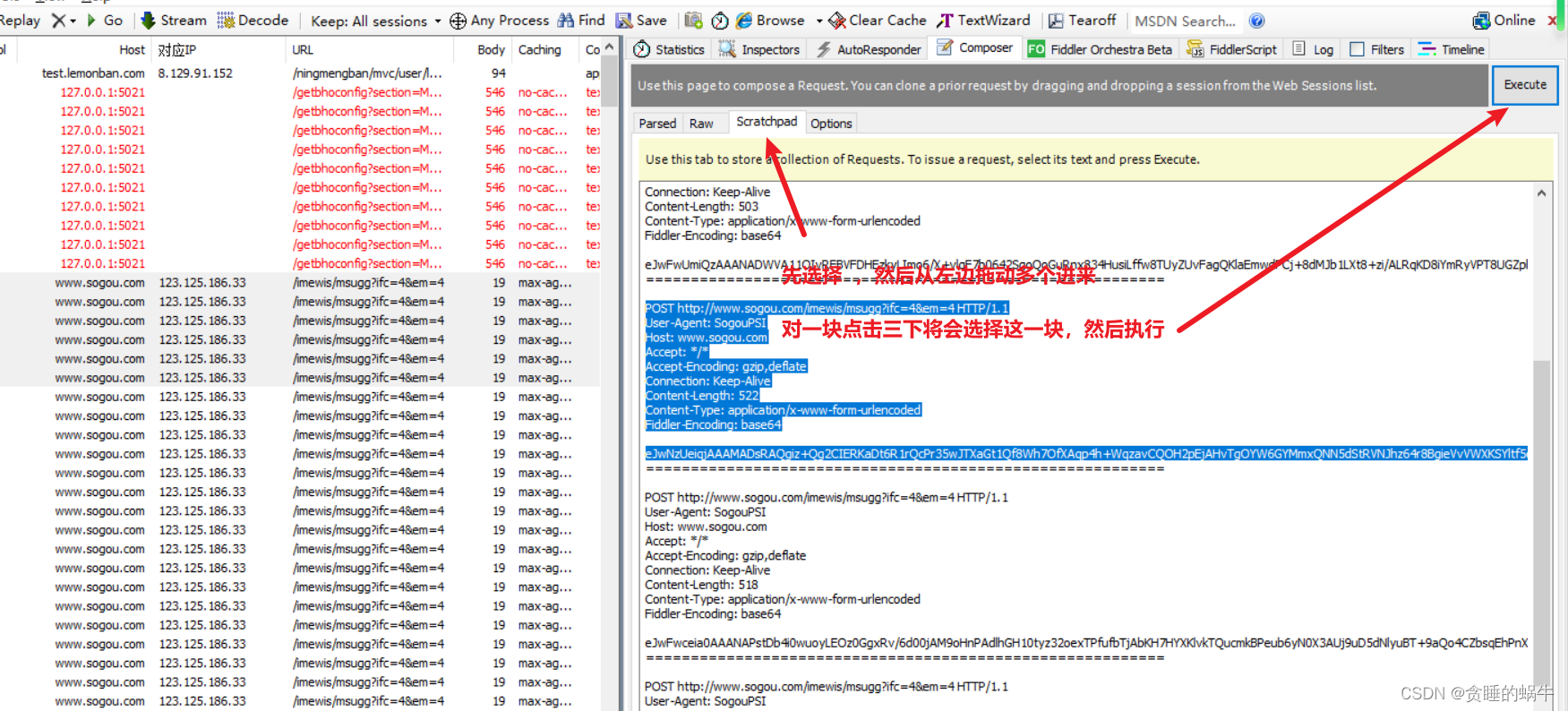Open the Statistics tab

click(x=669, y=49)
